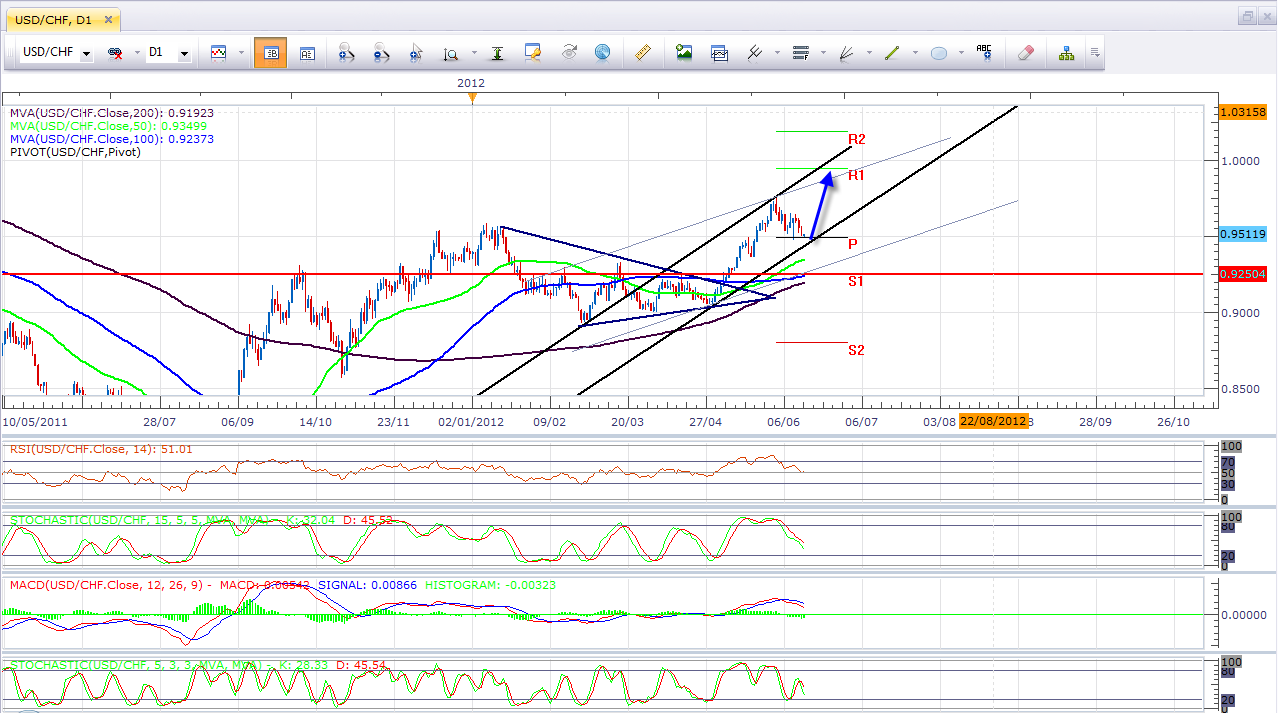Viewport: 1278px width, 713px height.
Task: Select the green trend line drawing tool
Action: pyautogui.click(x=892, y=53)
